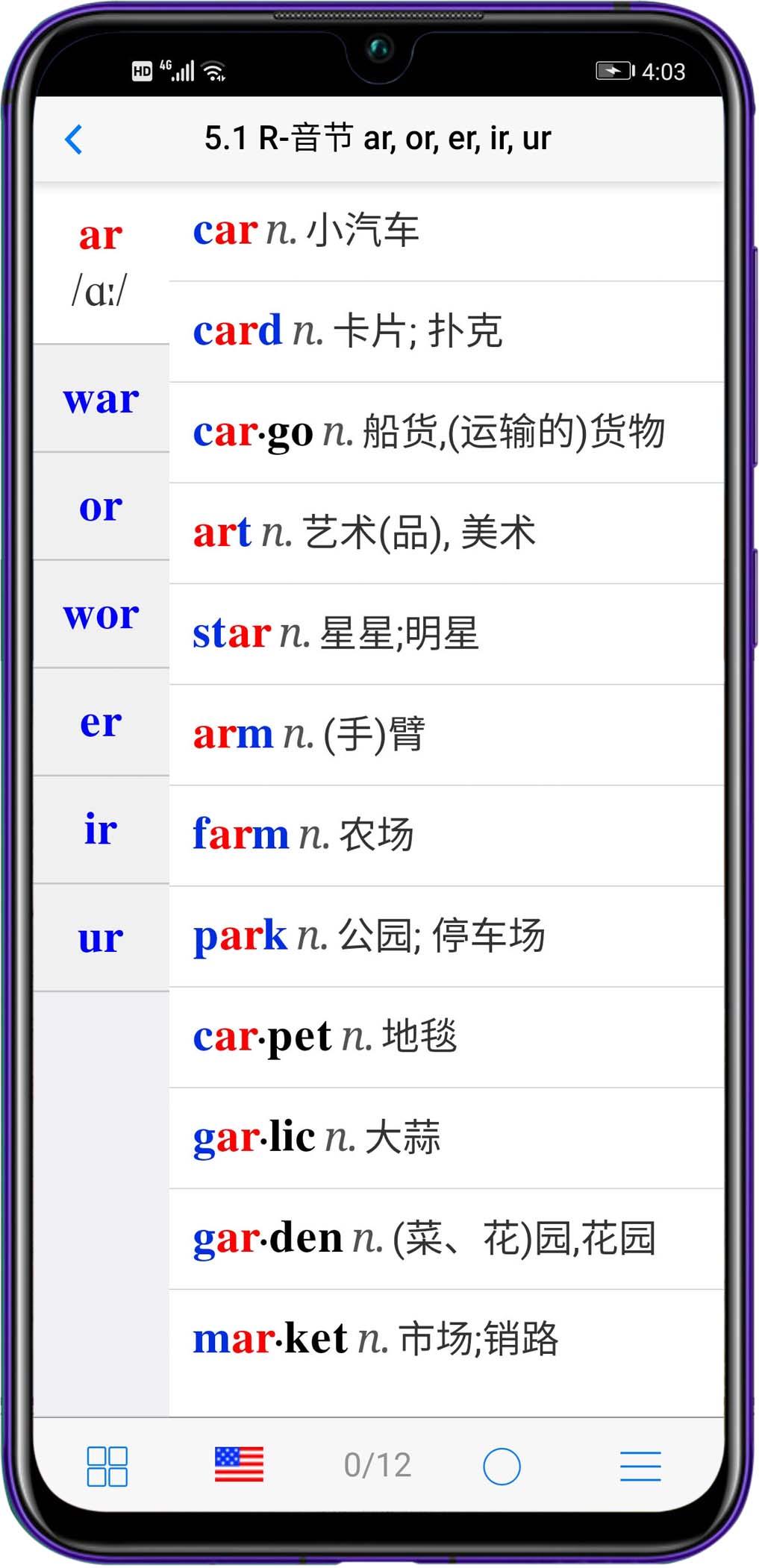The width and height of the screenshot is (759, 1568).
Task: Tap the 4G signal strength icon
Action: (177, 71)
